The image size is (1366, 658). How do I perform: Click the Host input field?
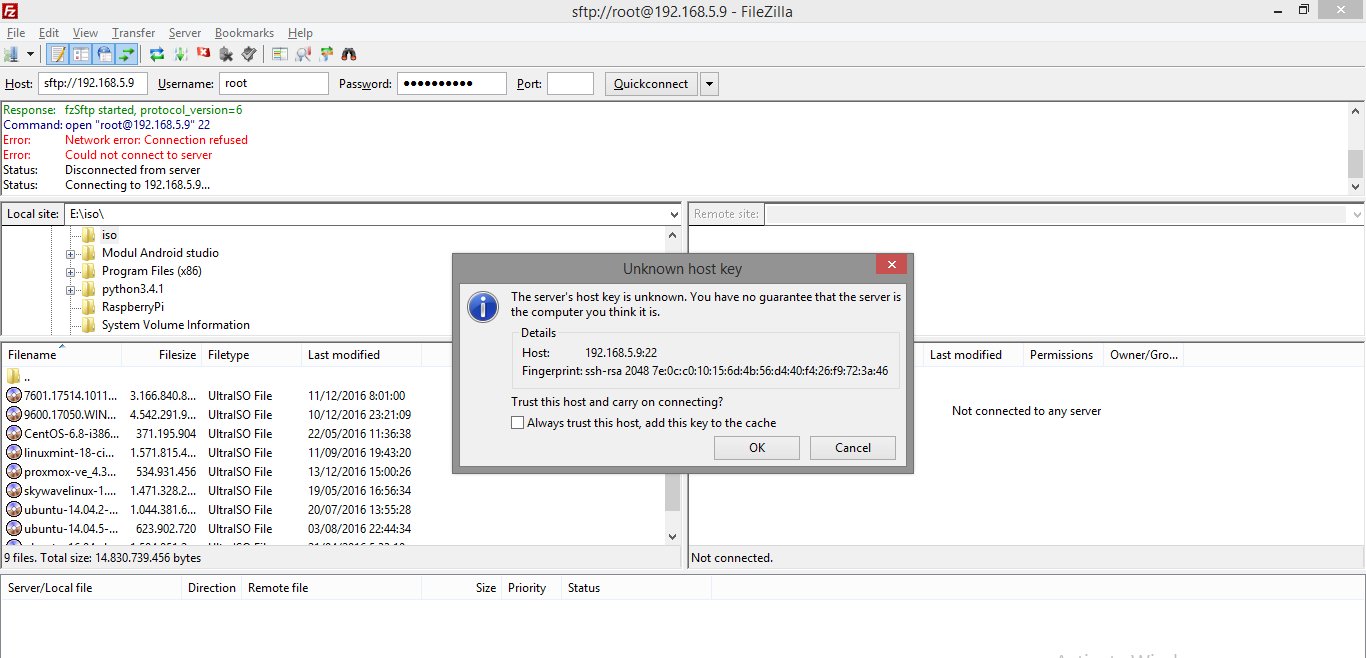pos(93,84)
